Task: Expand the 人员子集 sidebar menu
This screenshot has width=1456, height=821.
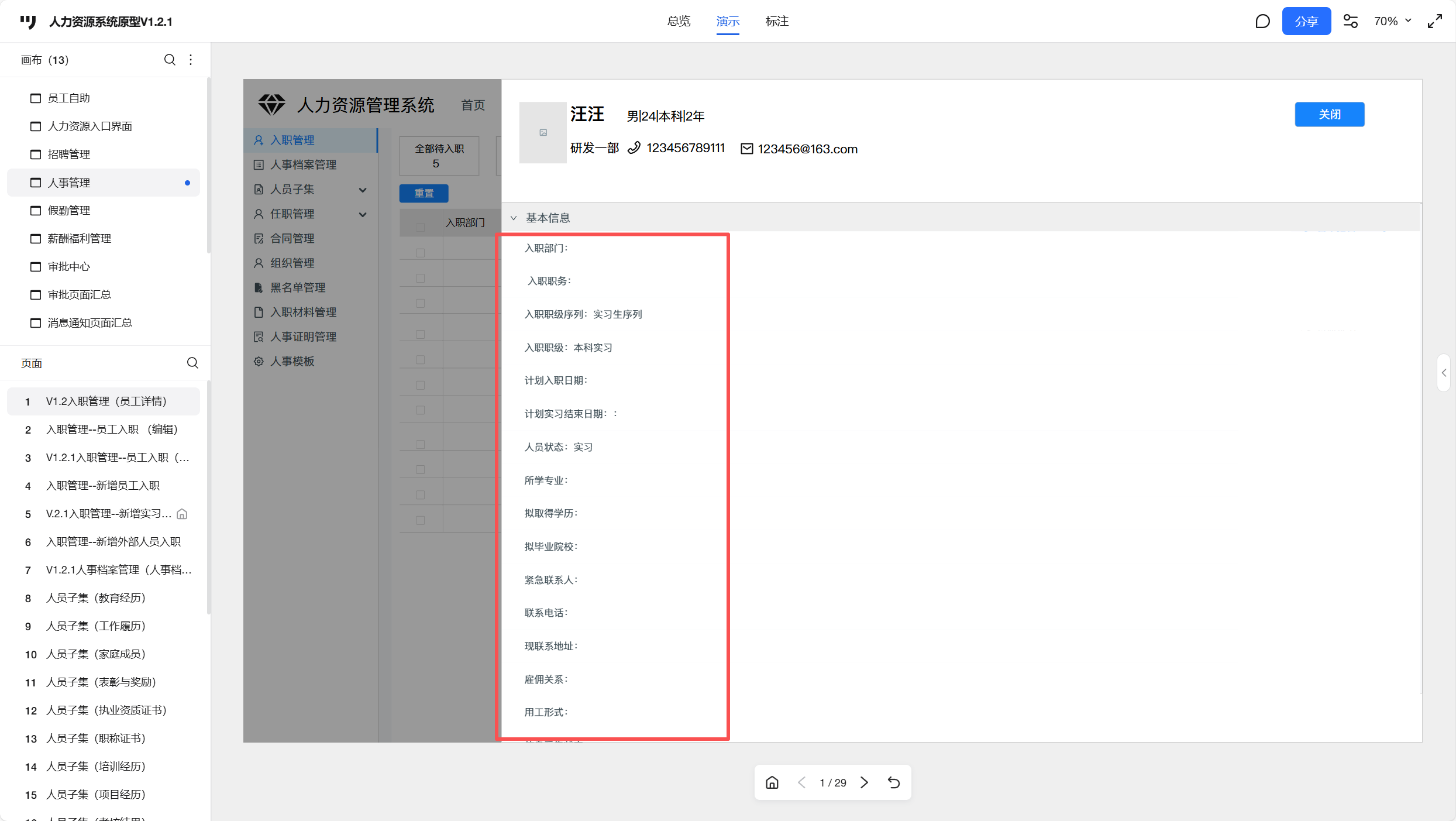Action: [x=363, y=190]
